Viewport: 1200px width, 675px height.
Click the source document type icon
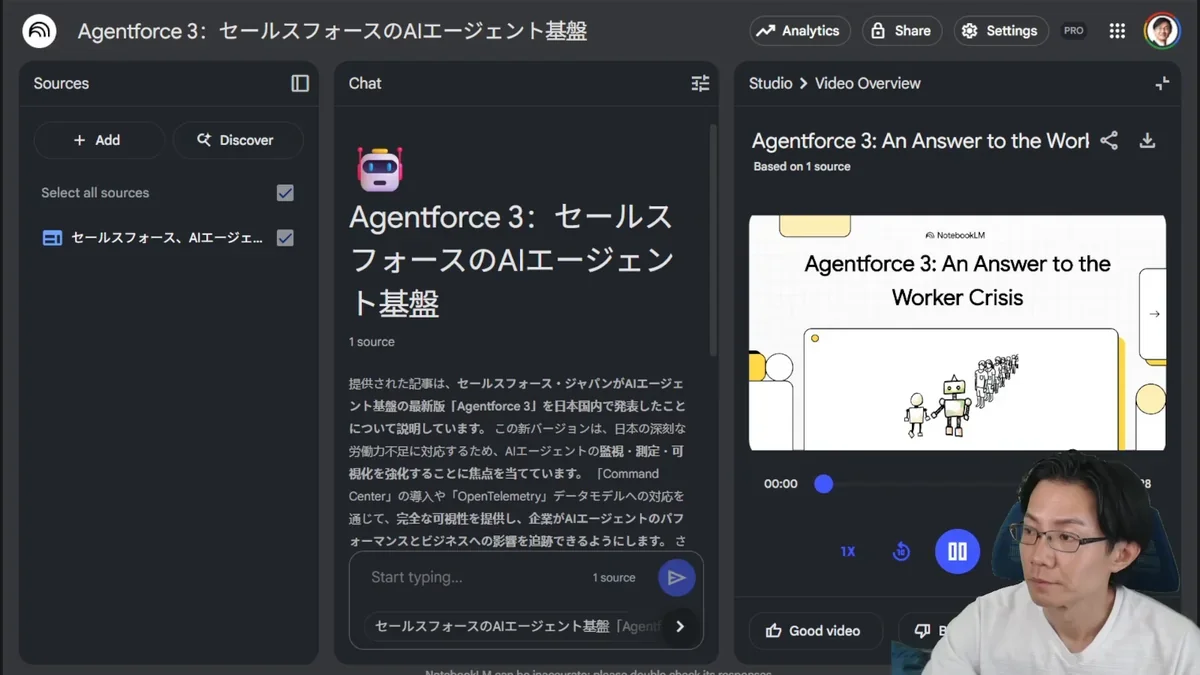point(52,238)
